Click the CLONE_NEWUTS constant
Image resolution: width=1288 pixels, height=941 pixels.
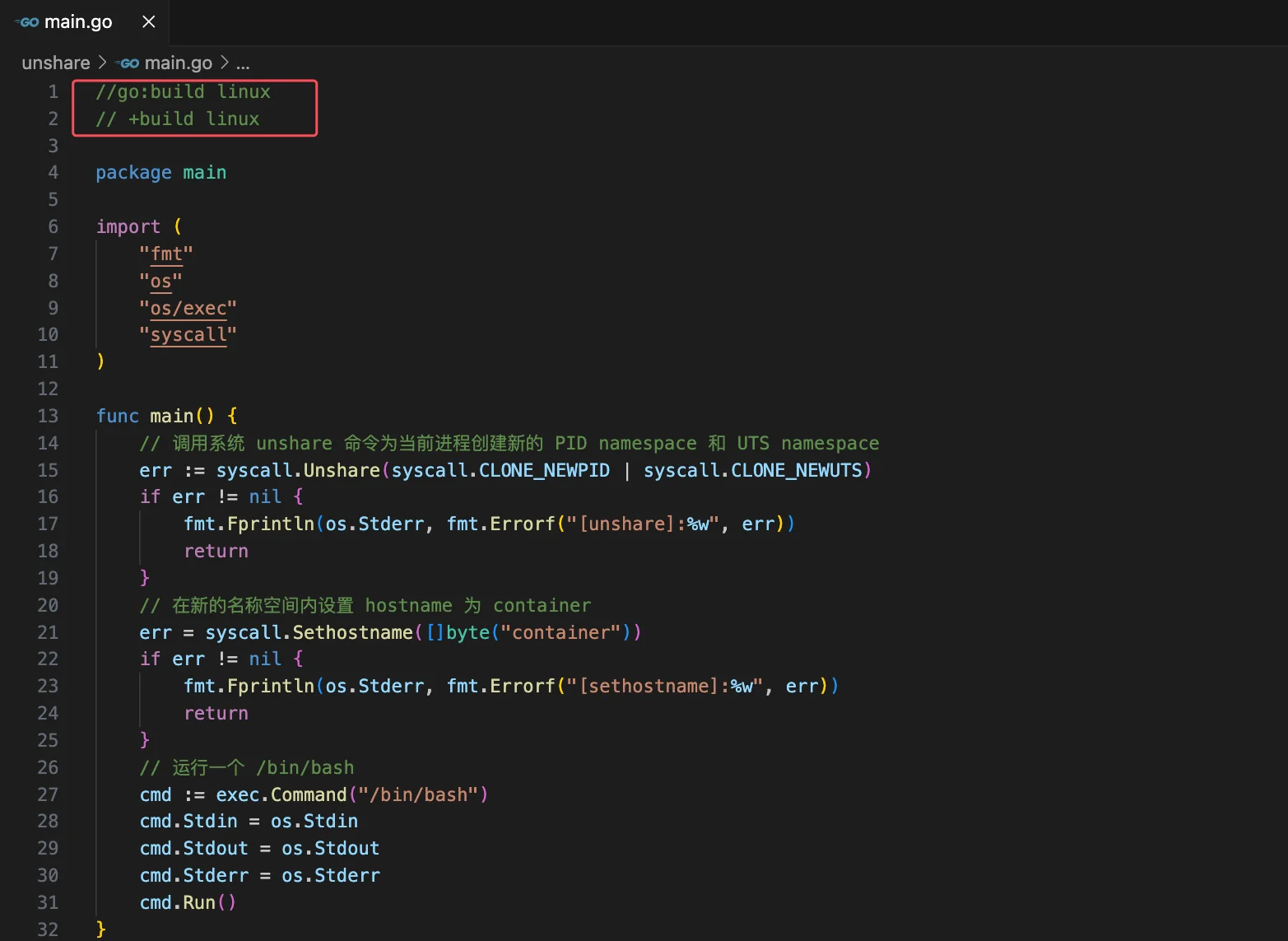pyautogui.click(x=796, y=470)
